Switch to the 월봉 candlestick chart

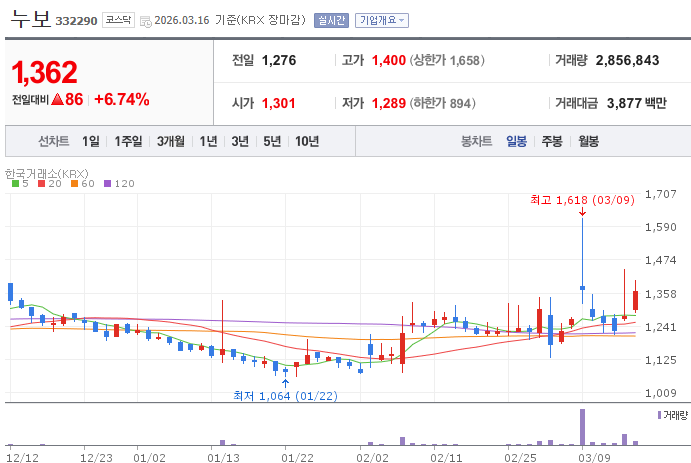point(589,141)
